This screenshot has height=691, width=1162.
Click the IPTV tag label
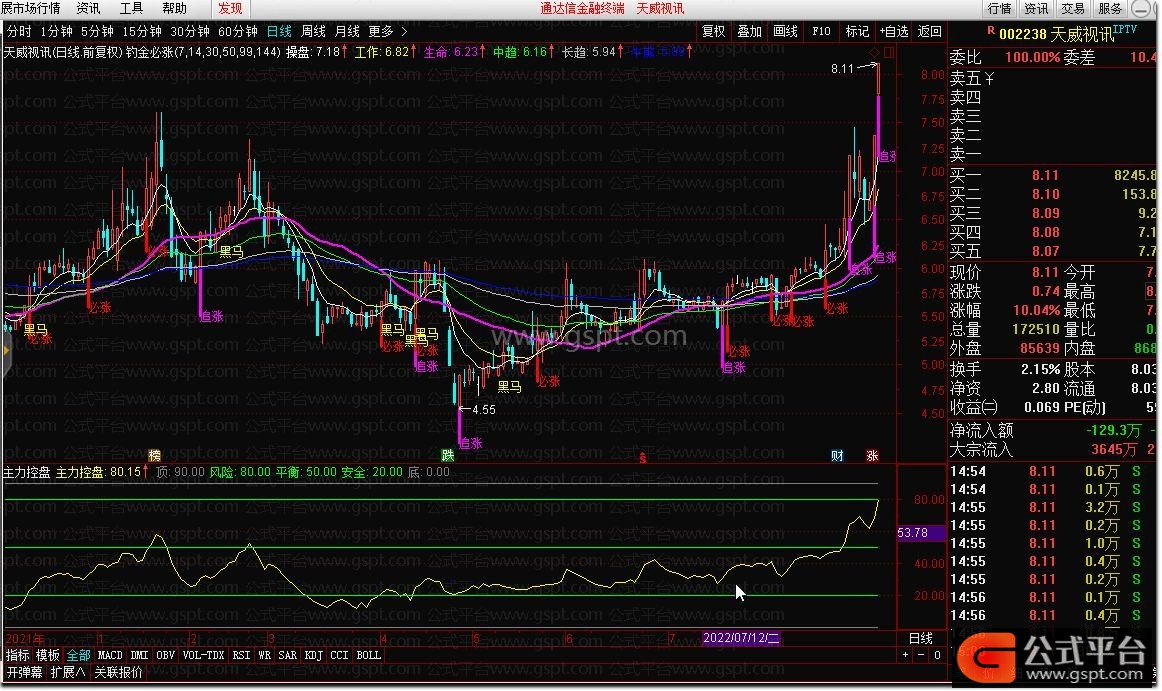pos(1124,29)
